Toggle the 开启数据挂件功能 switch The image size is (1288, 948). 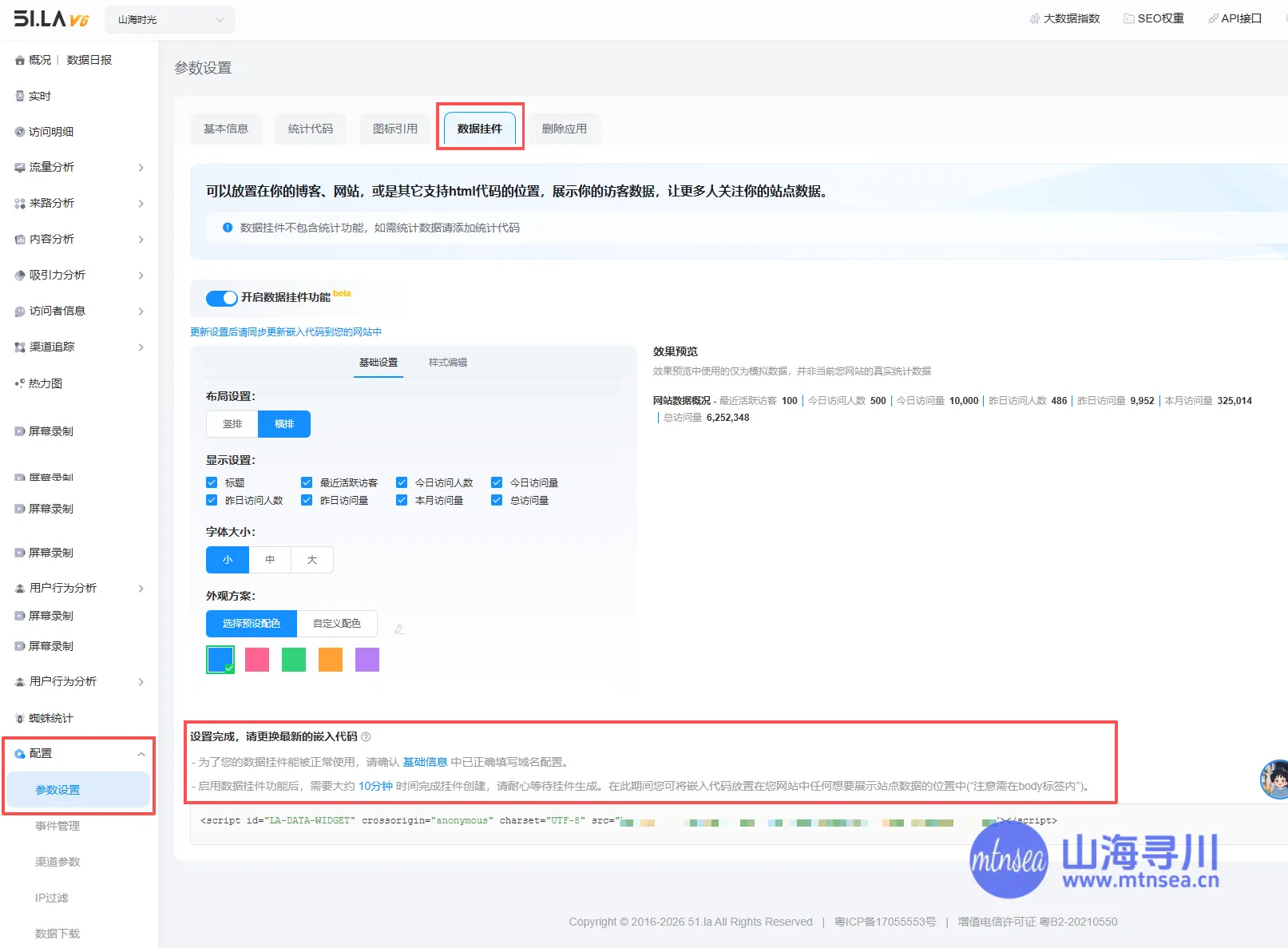221,298
